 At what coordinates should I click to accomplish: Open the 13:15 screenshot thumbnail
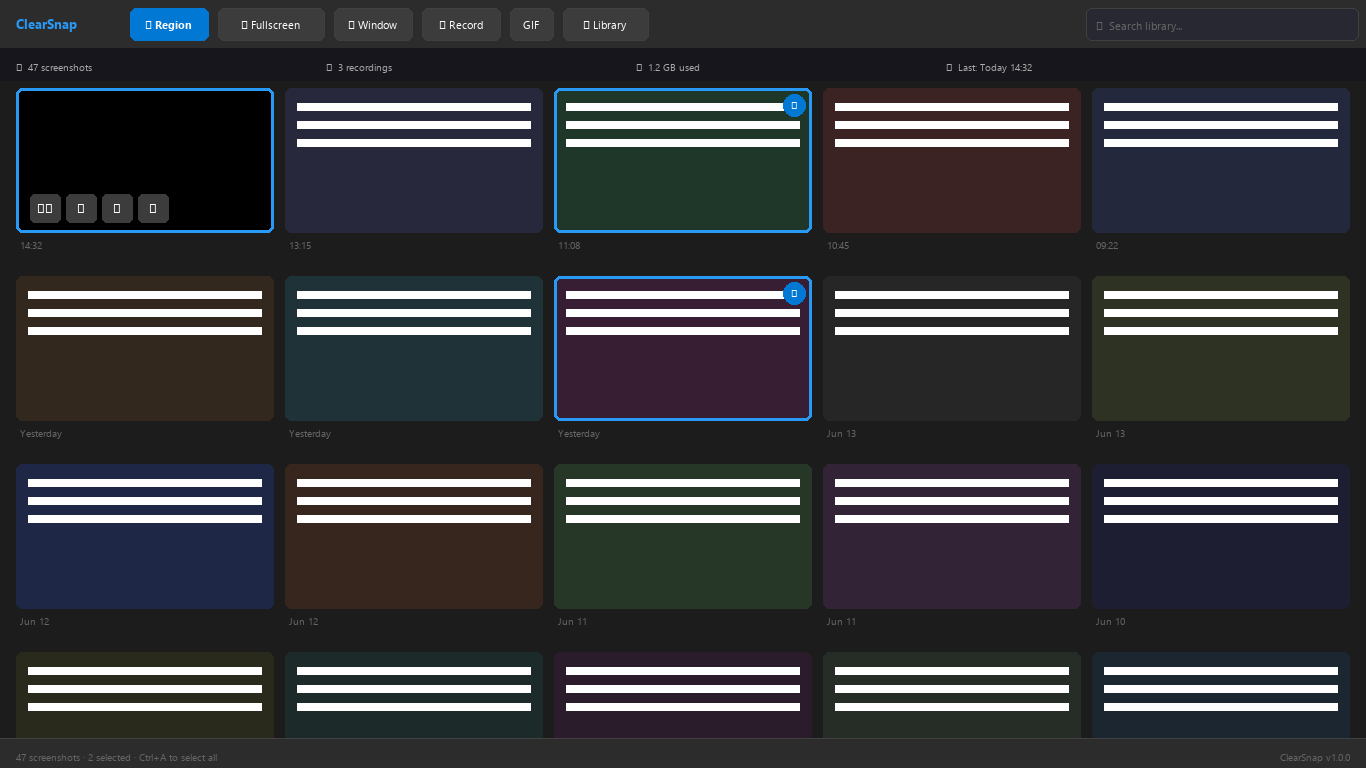tap(414, 160)
